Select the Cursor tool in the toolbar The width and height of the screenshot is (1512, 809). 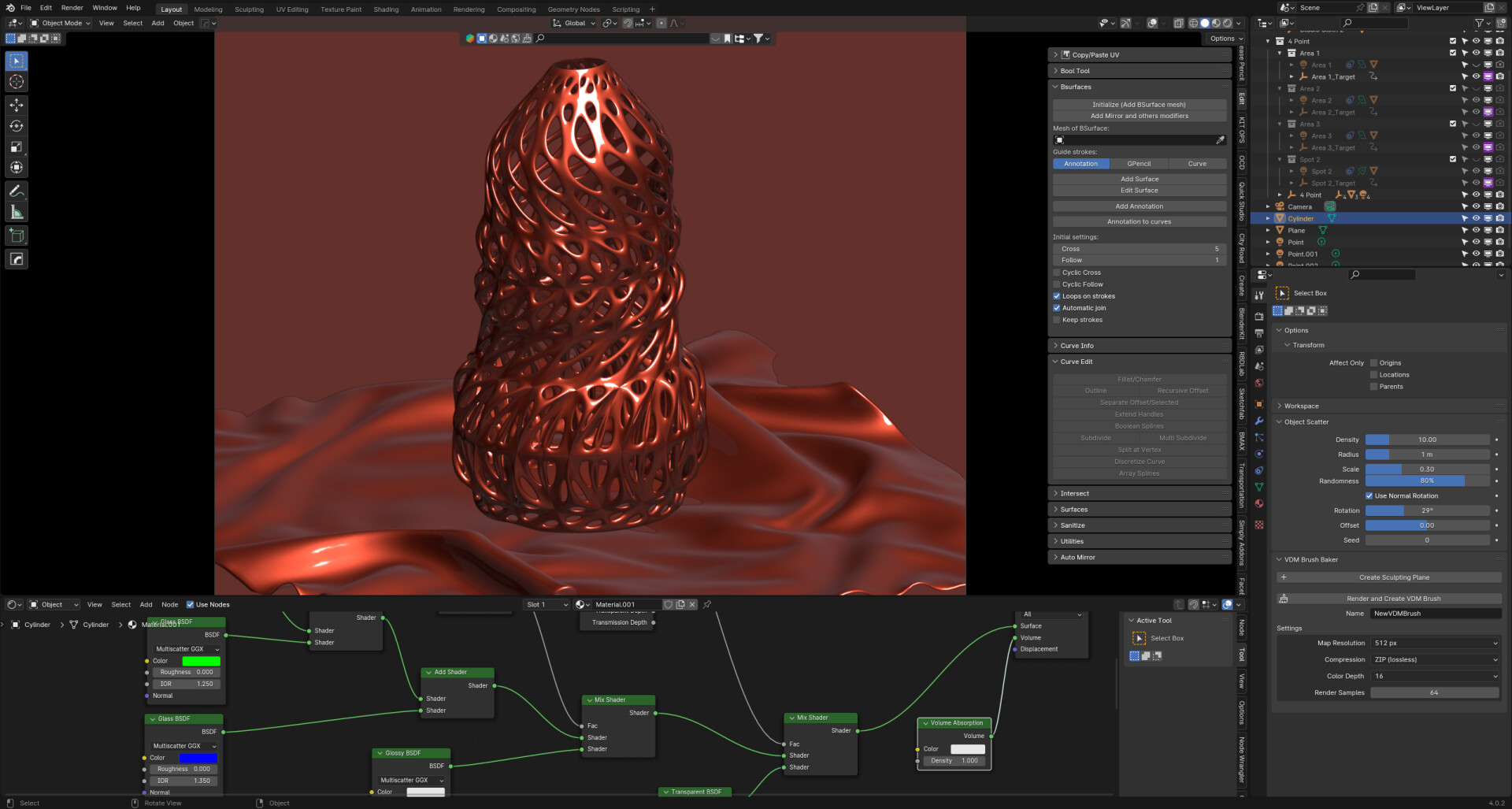[17, 82]
